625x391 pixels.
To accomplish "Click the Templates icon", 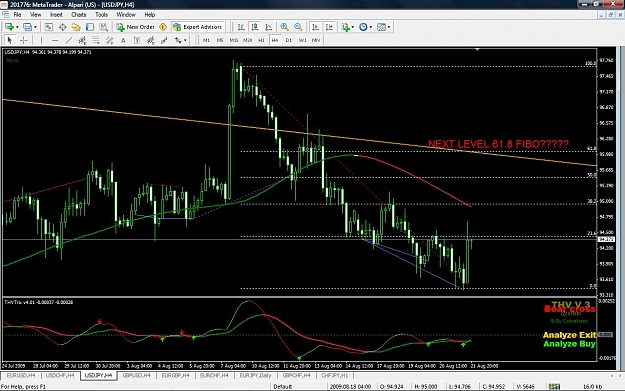I will (x=381, y=27).
